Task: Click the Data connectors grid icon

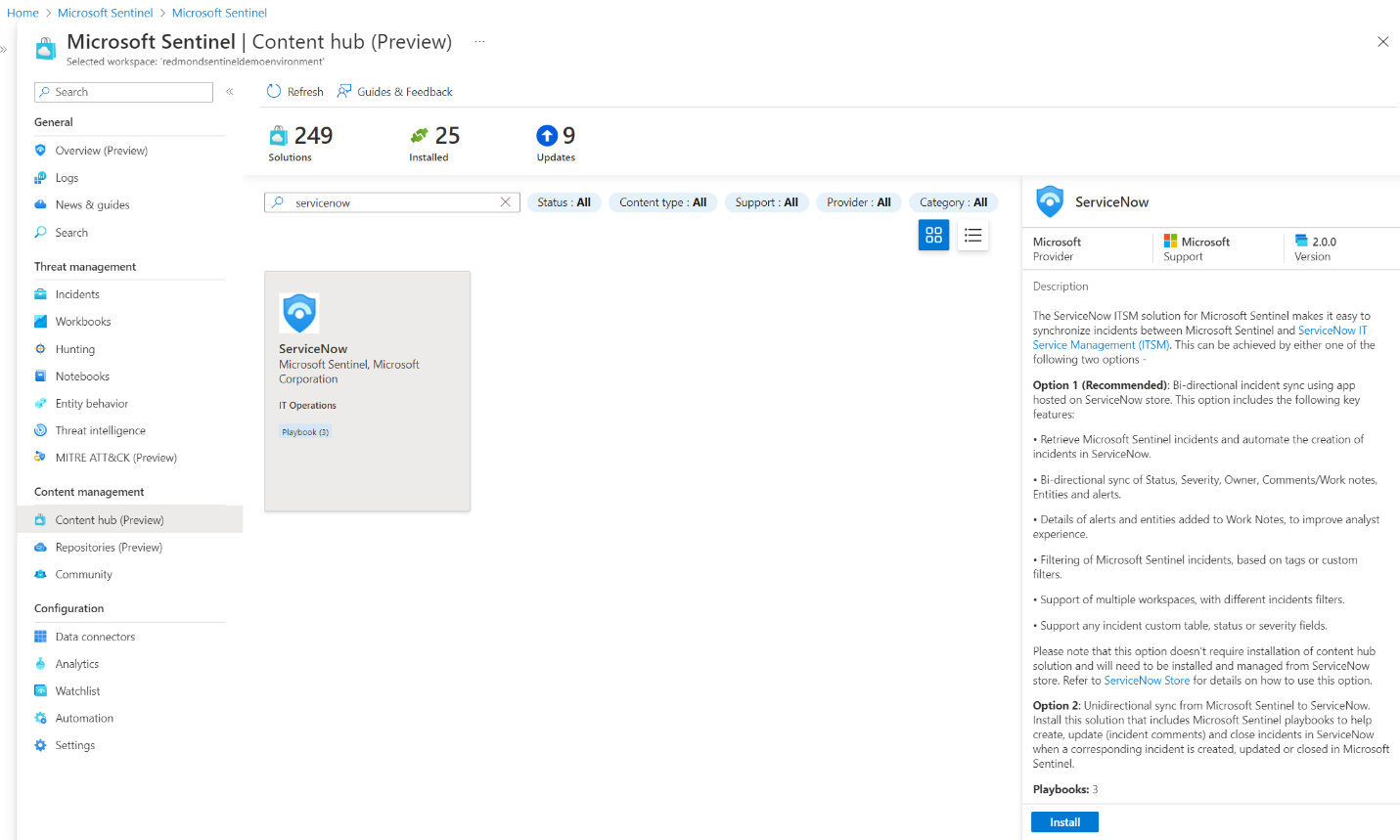Action: pos(40,637)
